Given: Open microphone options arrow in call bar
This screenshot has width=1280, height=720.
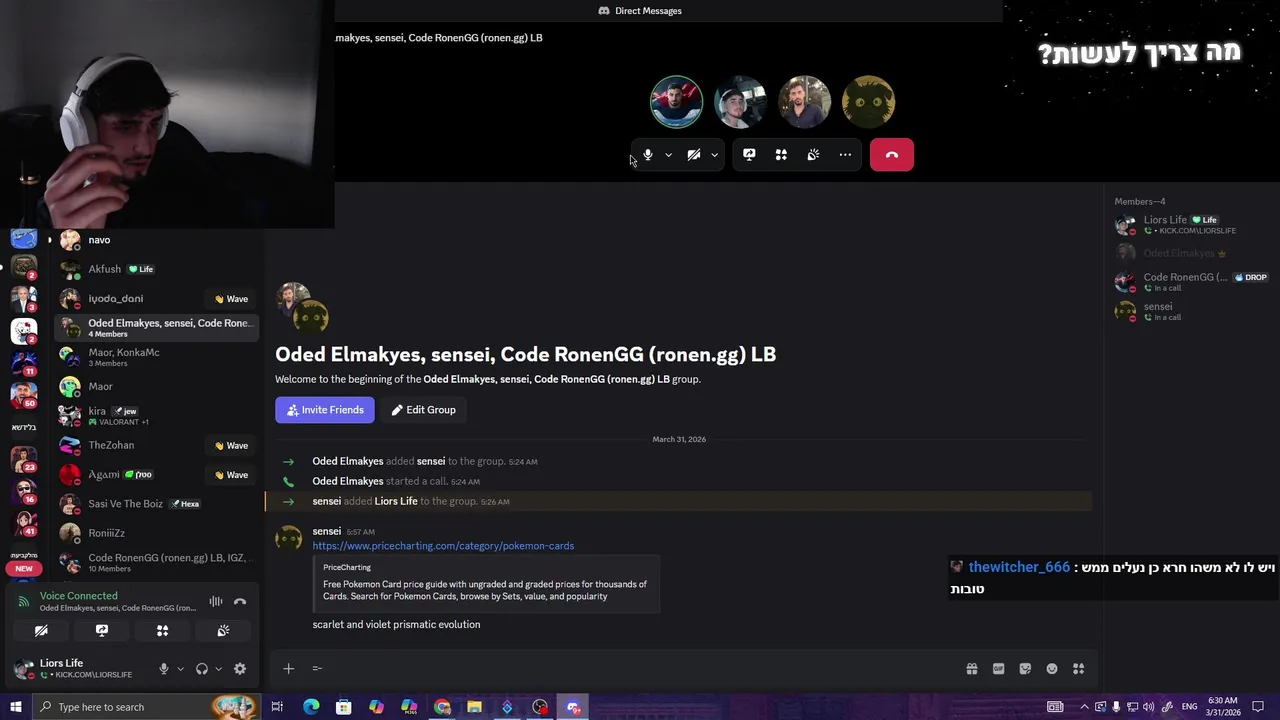Looking at the screenshot, I should (668, 155).
